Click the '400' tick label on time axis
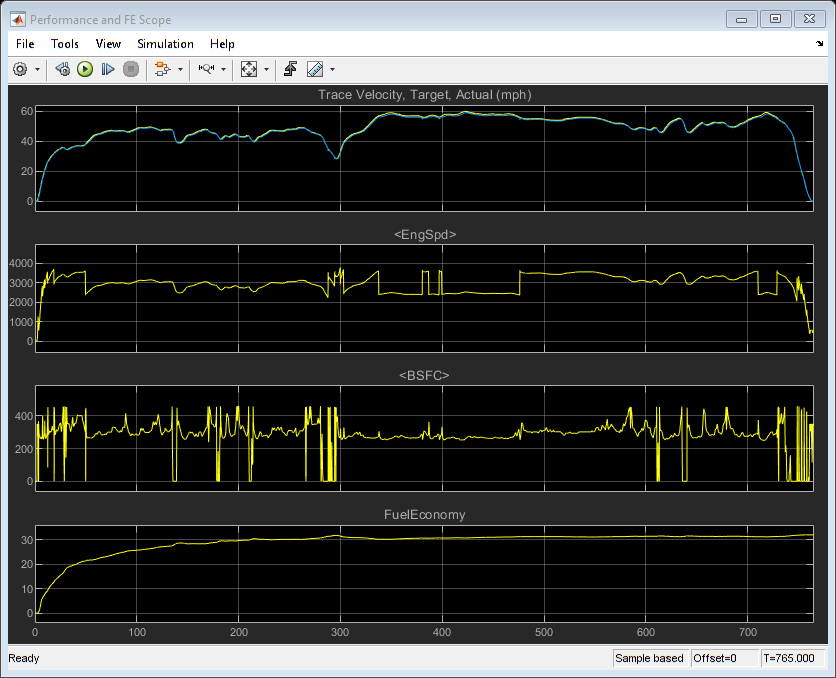Viewport: 836px width, 678px height. pyautogui.click(x=442, y=632)
